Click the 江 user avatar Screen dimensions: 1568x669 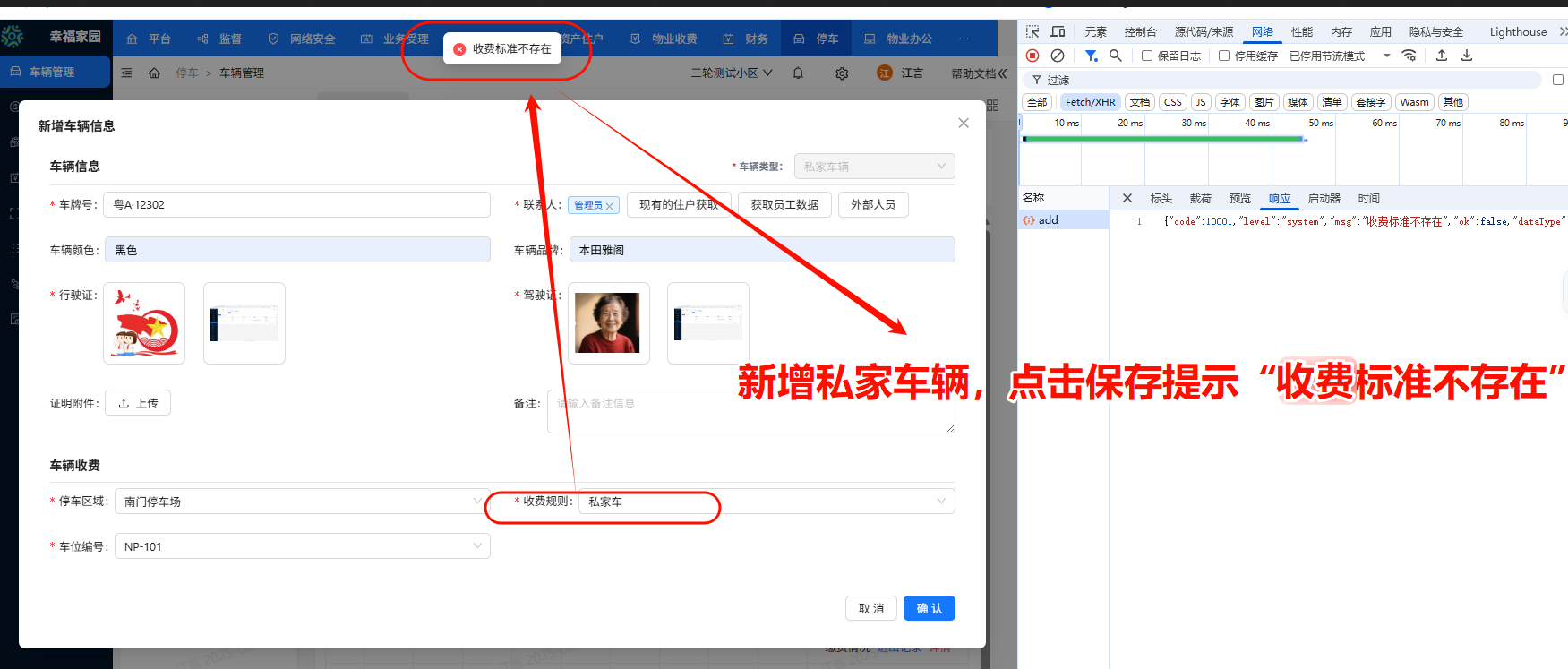pyautogui.click(x=885, y=73)
